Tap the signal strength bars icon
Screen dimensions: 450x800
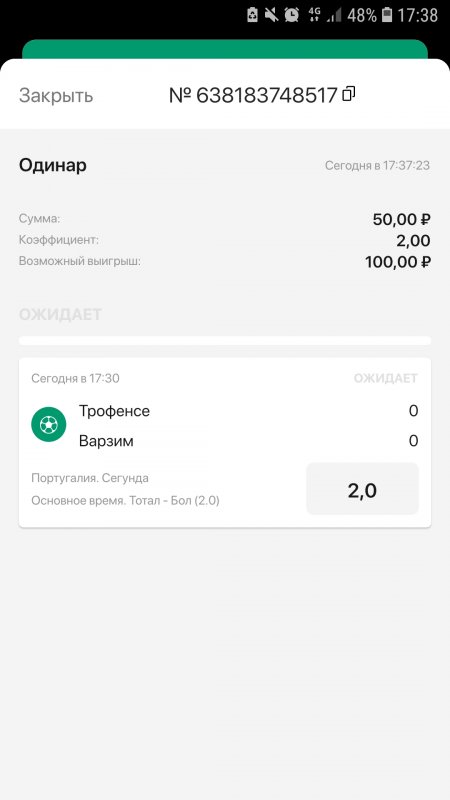pyautogui.click(x=334, y=15)
